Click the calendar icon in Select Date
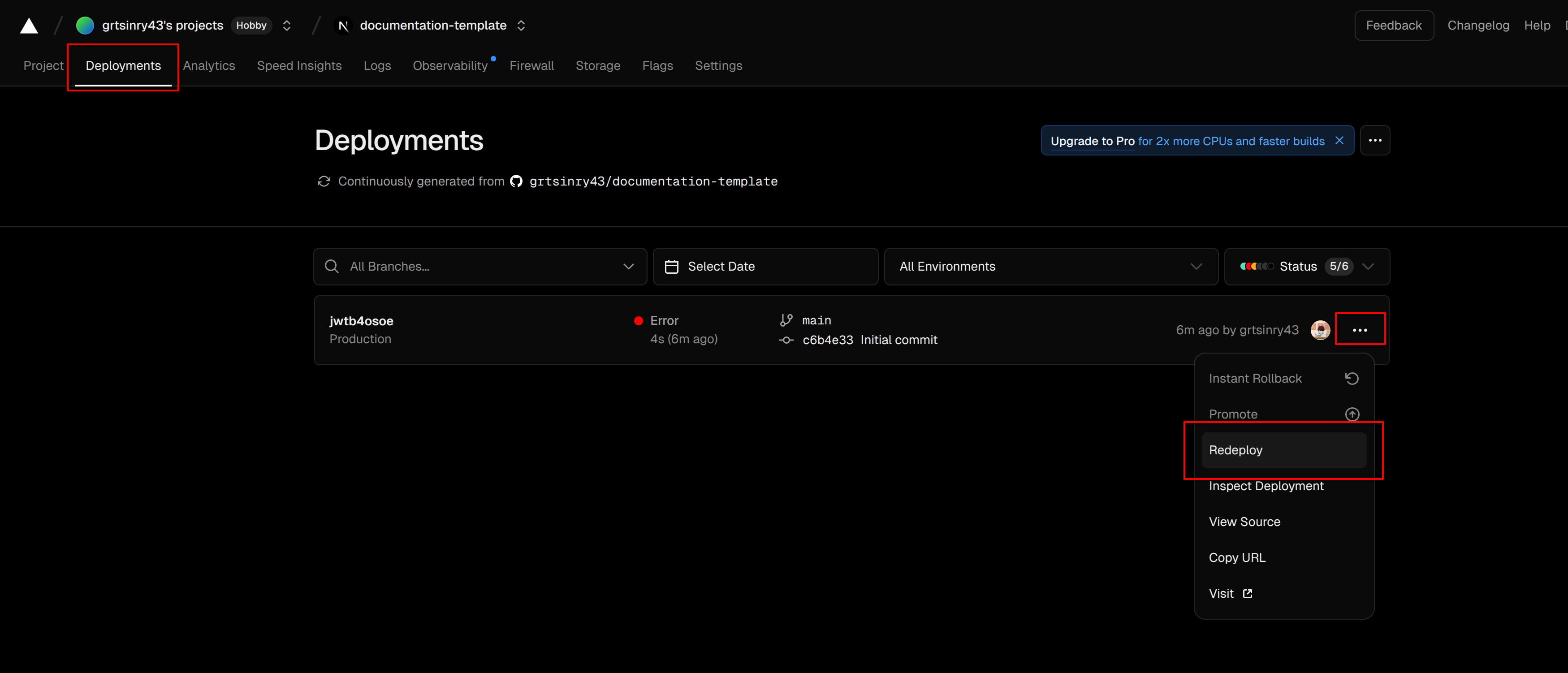 click(671, 267)
